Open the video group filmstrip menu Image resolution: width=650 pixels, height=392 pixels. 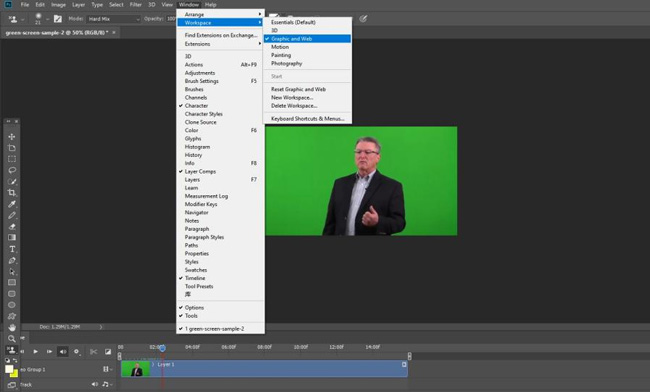pos(107,369)
